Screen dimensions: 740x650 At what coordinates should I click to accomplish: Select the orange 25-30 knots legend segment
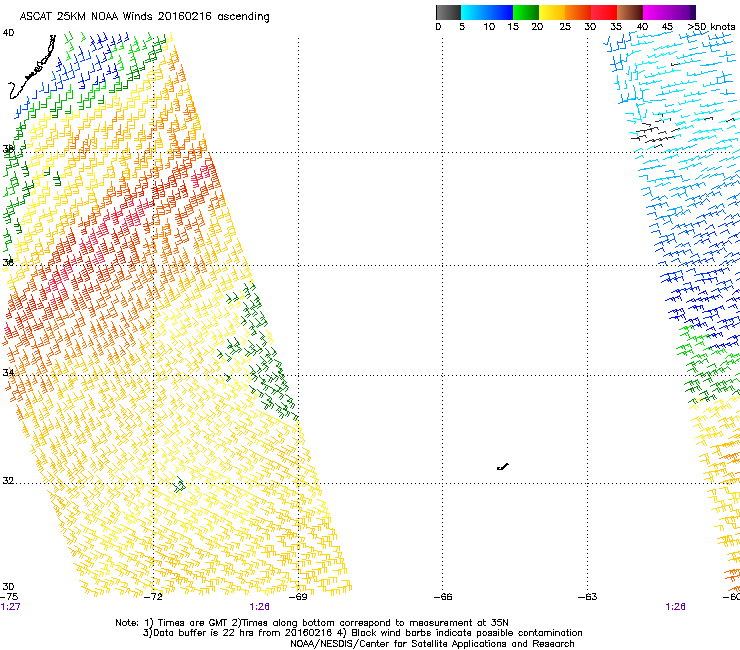coord(578,12)
